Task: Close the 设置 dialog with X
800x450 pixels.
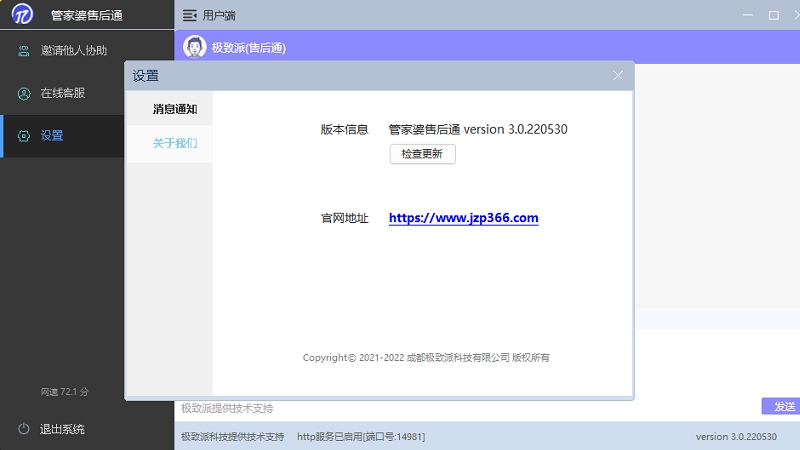Action: point(618,75)
